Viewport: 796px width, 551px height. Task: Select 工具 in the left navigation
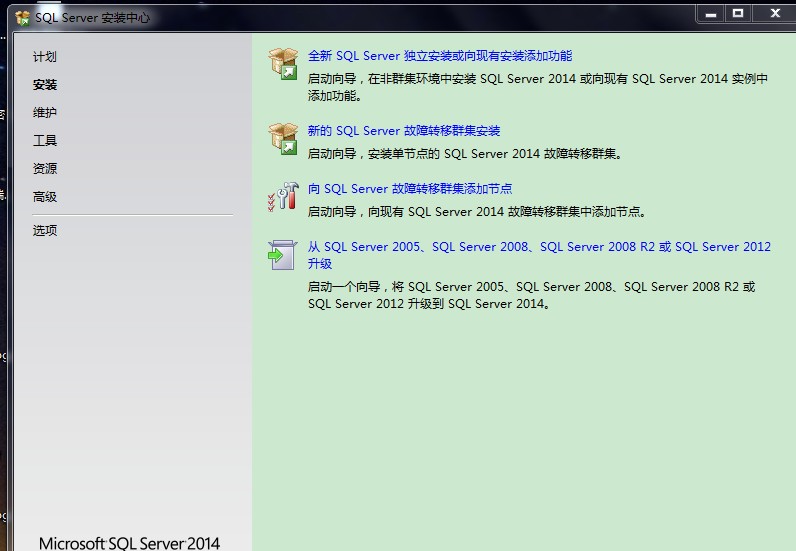45,141
